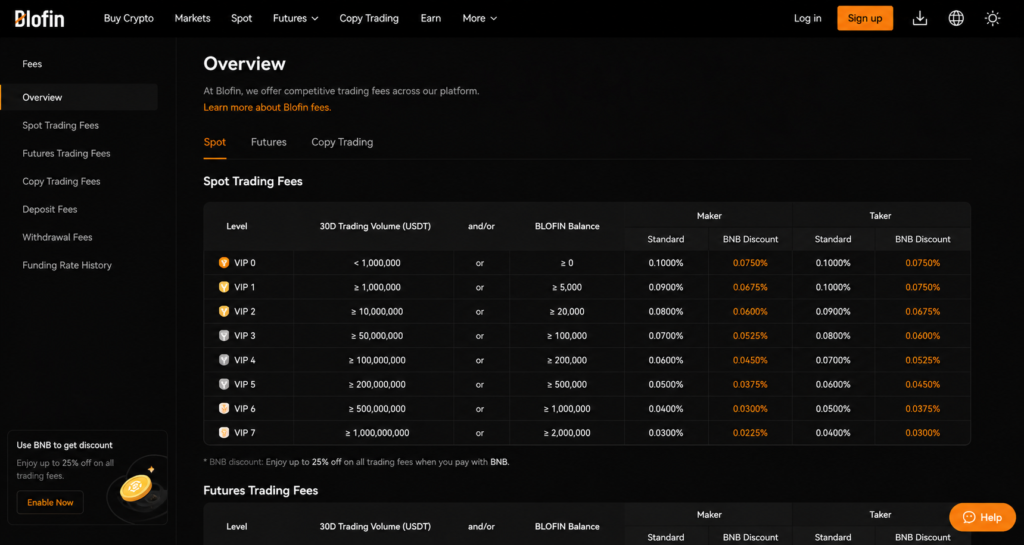
Task: Click the VIP 7 badge icon
Action: [x=224, y=433]
